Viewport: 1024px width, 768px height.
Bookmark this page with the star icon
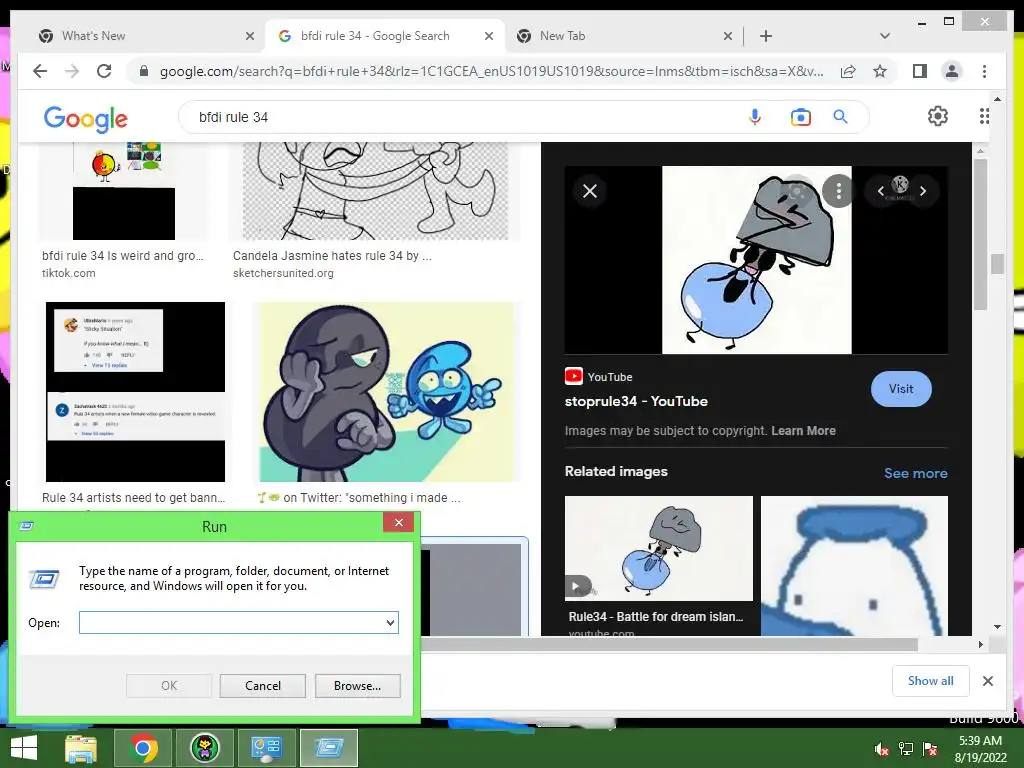[x=880, y=71]
